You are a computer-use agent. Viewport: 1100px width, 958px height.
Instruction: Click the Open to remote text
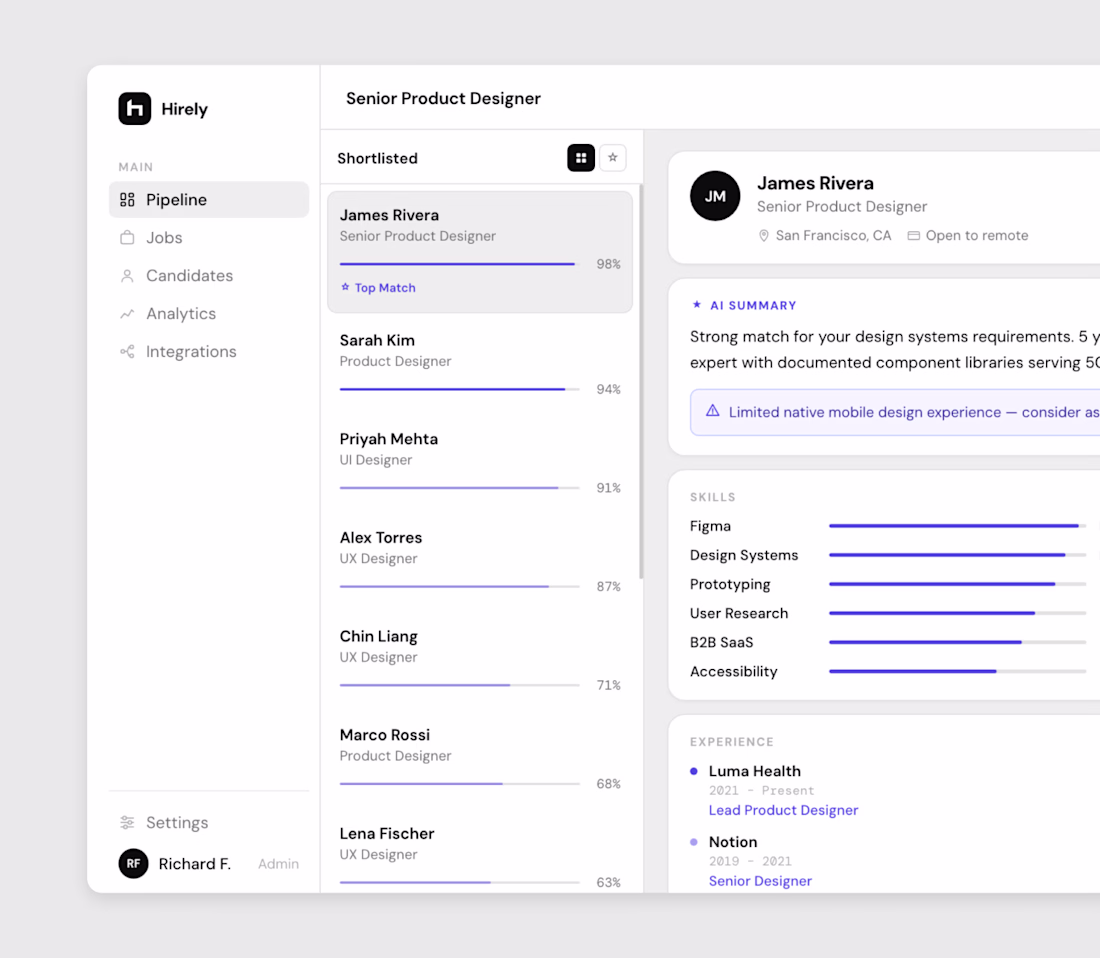[977, 236]
